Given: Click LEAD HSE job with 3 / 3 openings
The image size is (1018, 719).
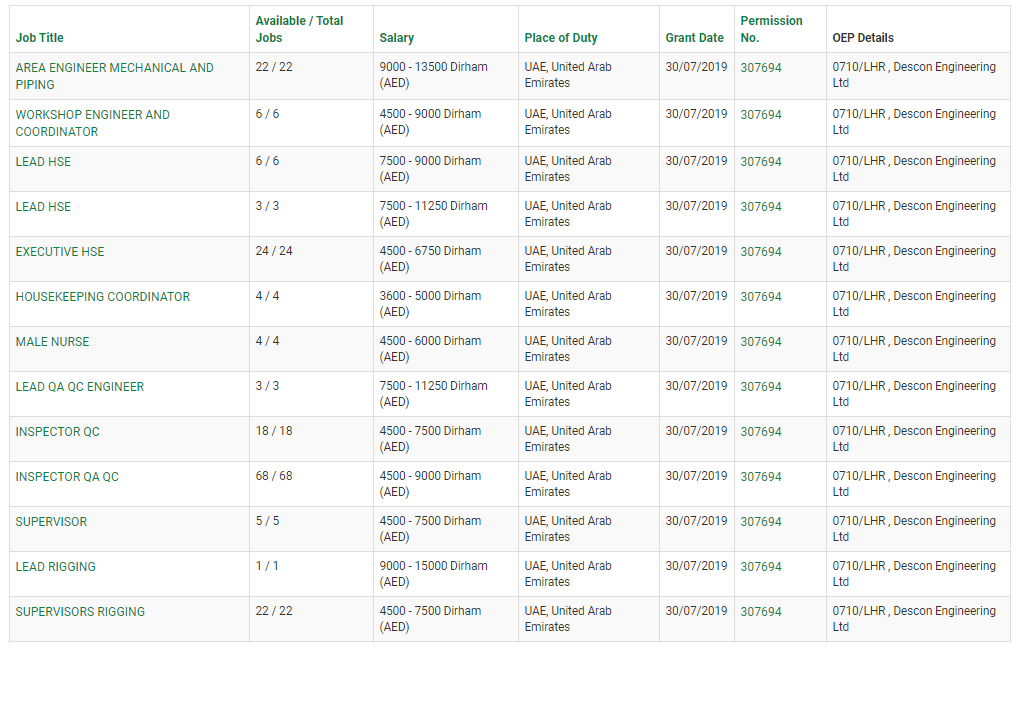Looking at the screenshot, I should pos(43,207).
